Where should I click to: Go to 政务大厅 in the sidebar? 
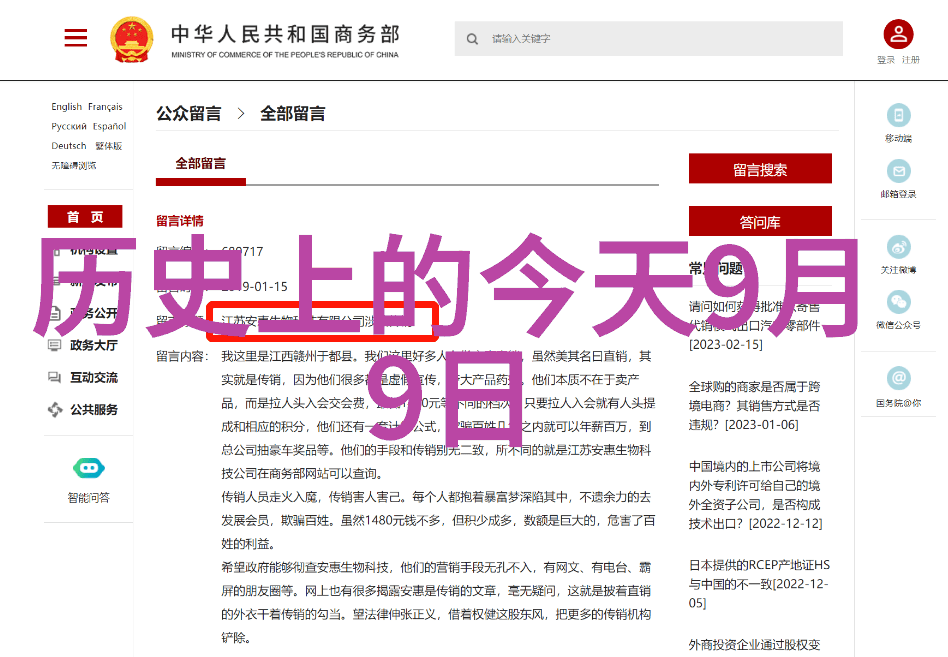coord(93,346)
